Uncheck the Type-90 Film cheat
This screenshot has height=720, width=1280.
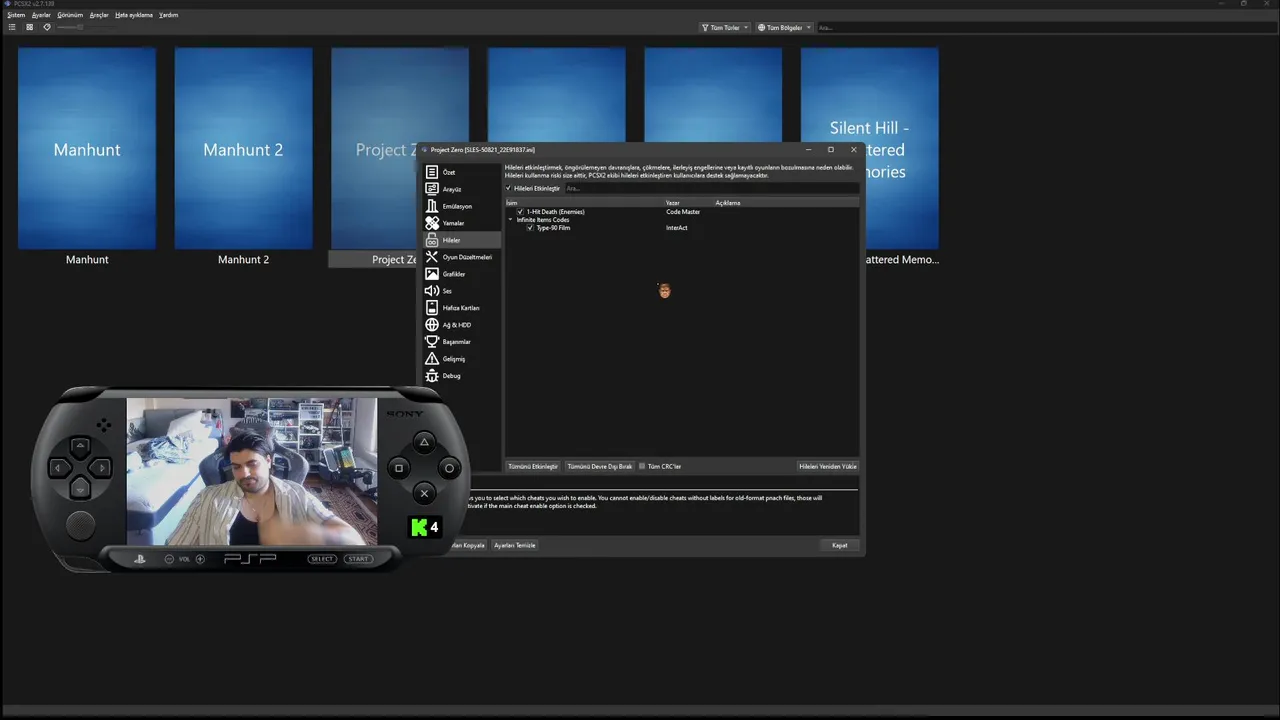(530, 228)
